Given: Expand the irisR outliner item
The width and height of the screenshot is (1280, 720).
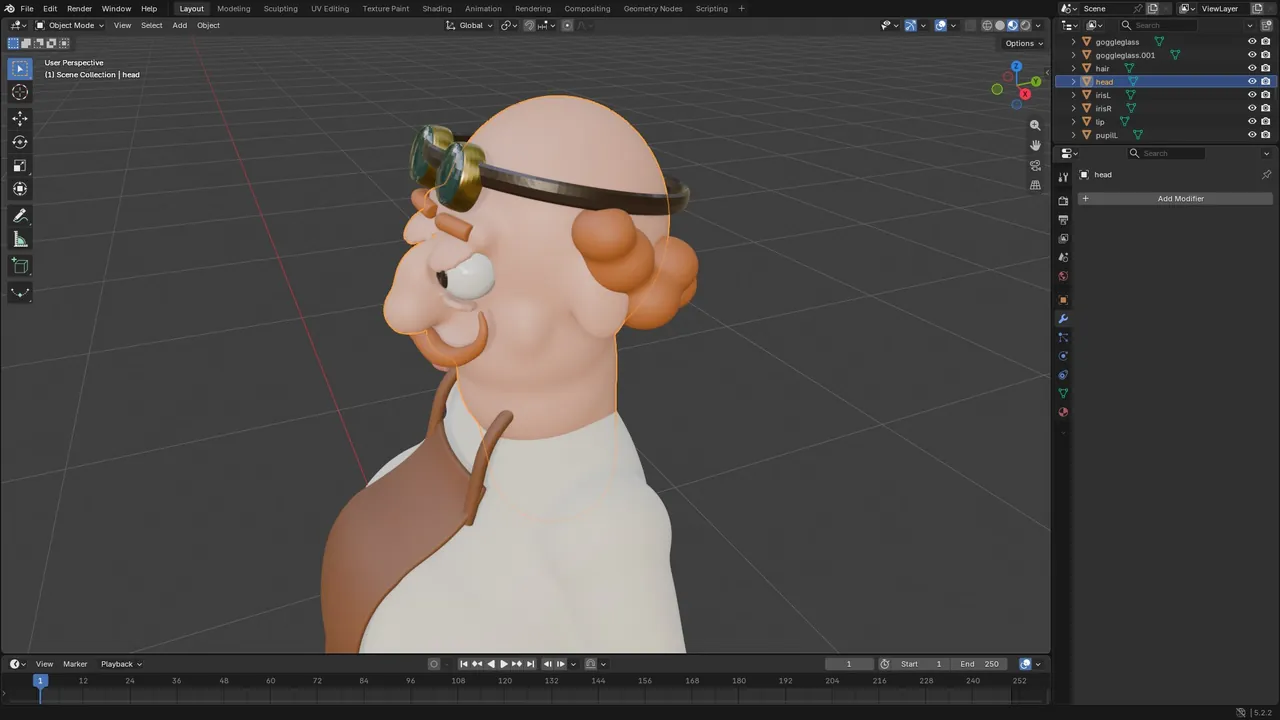Looking at the screenshot, I should 1074,108.
